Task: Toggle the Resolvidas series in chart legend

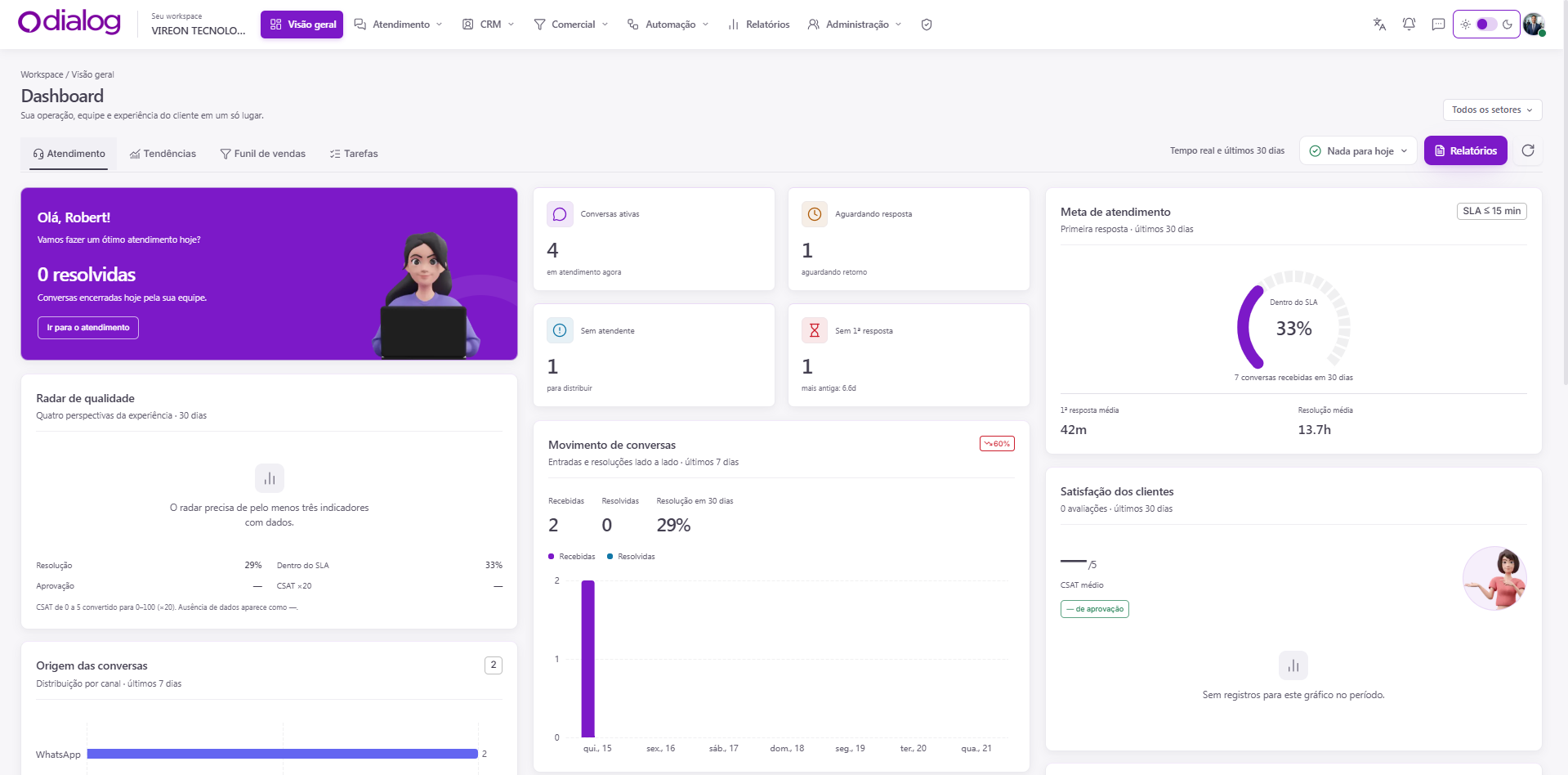Action: point(631,557)
